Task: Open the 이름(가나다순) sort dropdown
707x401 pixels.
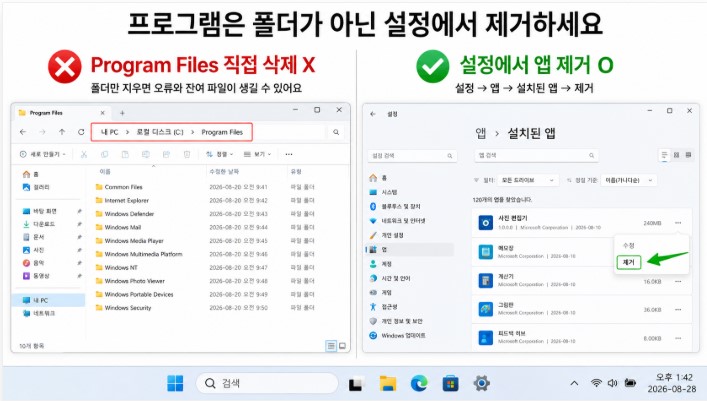Action: (629, 180)
